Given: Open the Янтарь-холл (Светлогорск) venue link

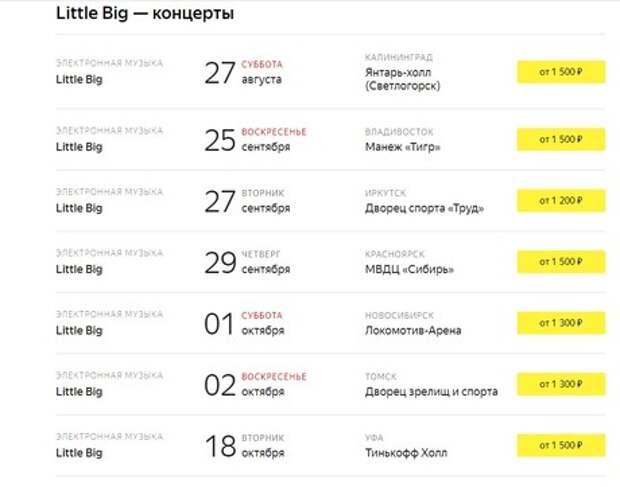Looking at the screenshot, I should pos(403,79).
